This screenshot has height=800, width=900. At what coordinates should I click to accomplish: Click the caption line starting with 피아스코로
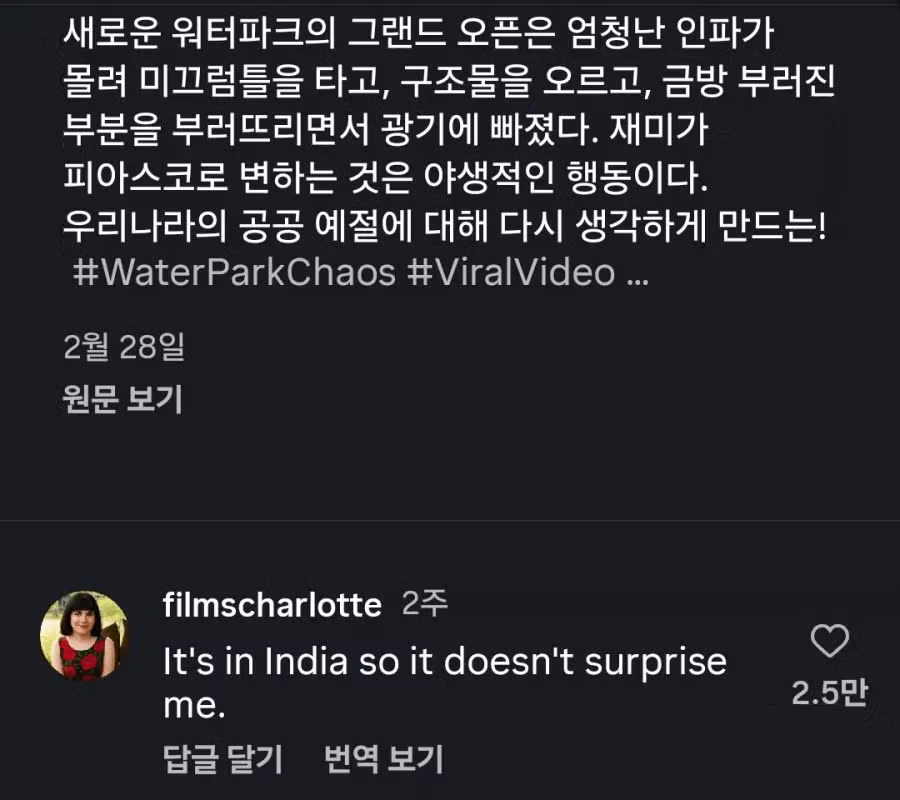point(384,179)
